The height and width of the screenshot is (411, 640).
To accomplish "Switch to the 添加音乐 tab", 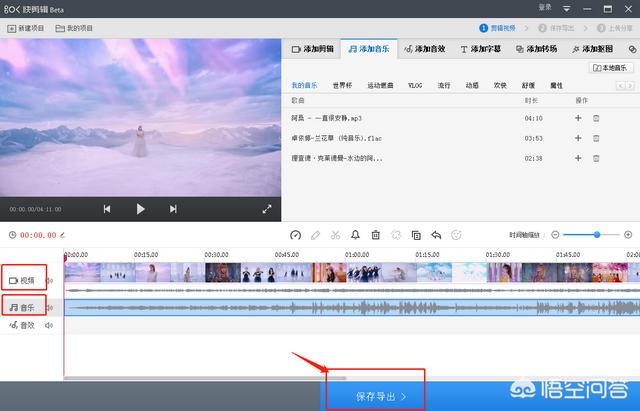I will coord(369,49).
